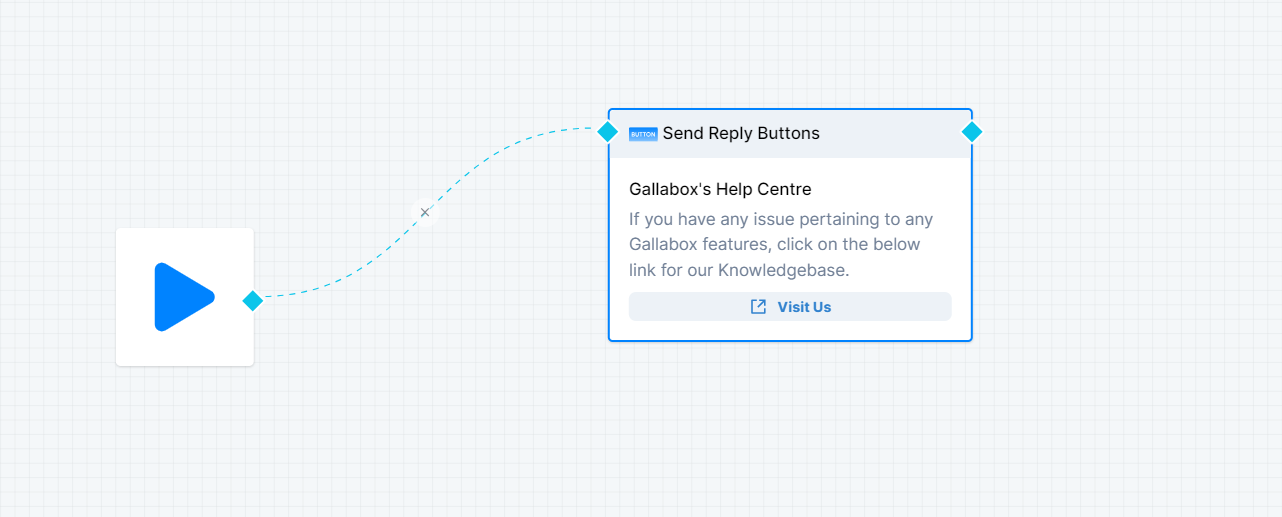
Task: Click the blue BUTTON badge icon
Action: [x=643, y=134]
